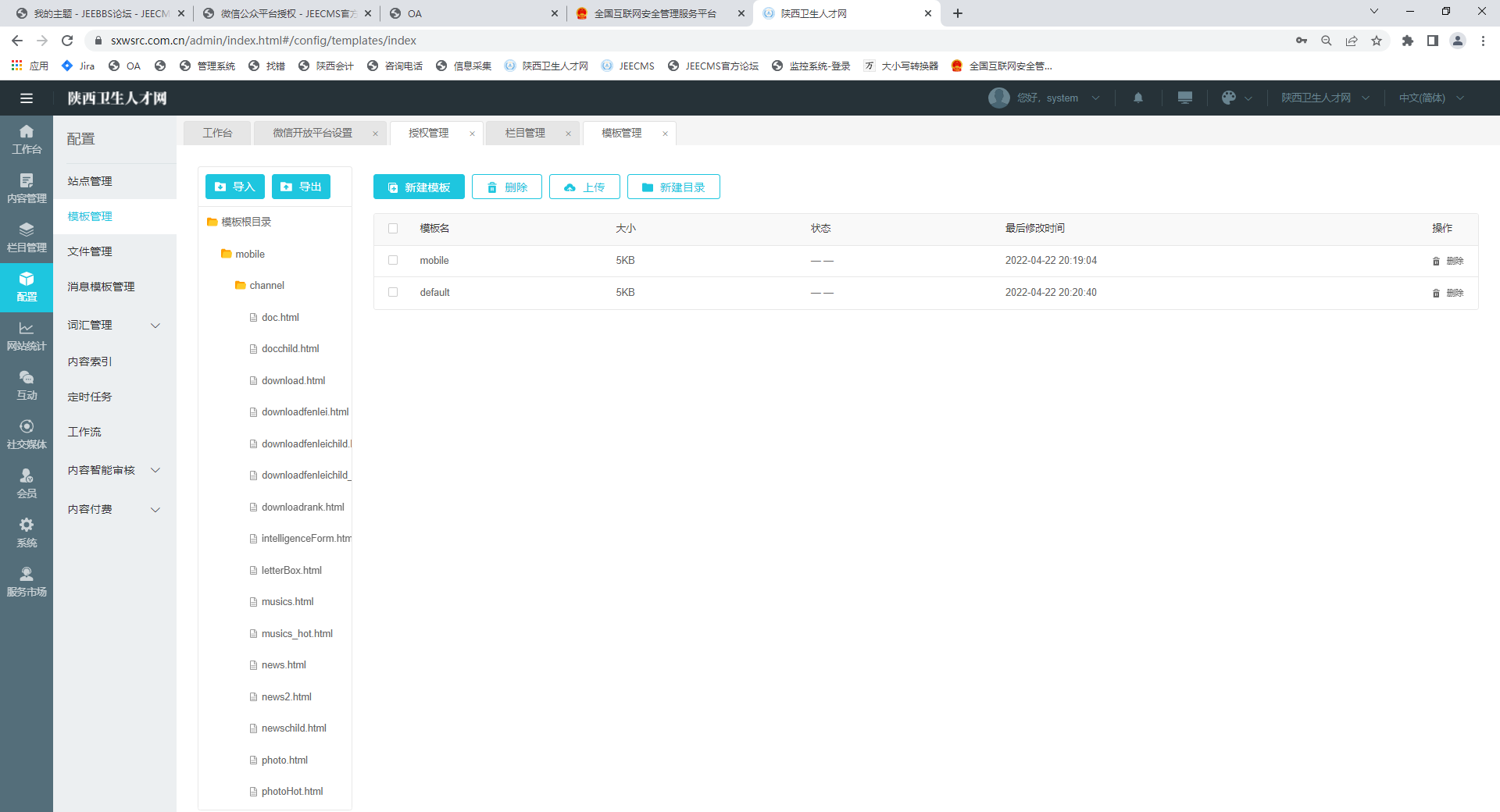Open 服务市场 sidebar section
Image resolution: width=1500 pixels, height=812 pixels.
27,582
